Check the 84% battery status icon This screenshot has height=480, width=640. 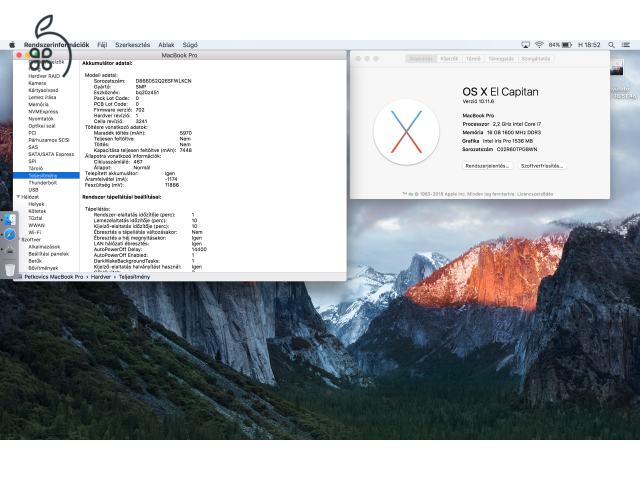click(x=560, y=45)
